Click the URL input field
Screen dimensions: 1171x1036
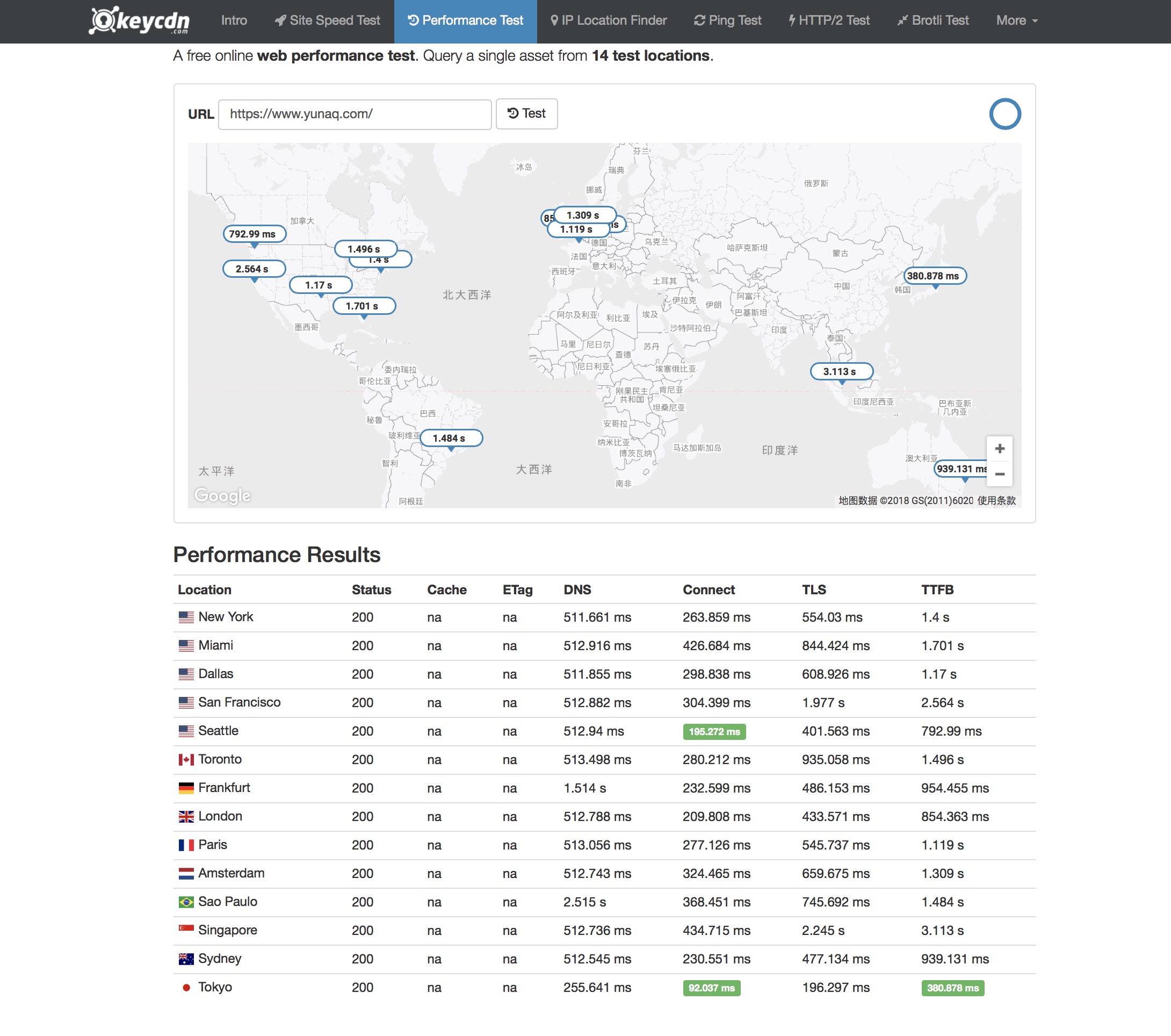(355, 114)
